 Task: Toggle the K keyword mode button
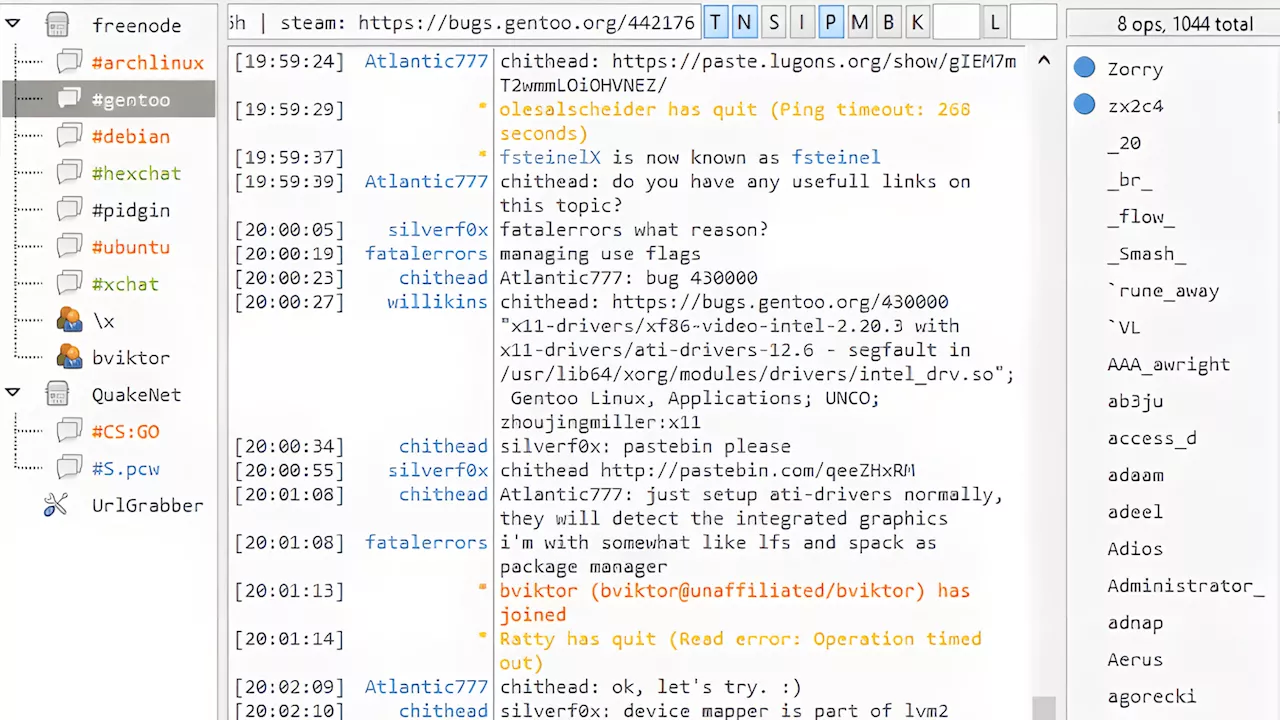(x=917, y=22)
